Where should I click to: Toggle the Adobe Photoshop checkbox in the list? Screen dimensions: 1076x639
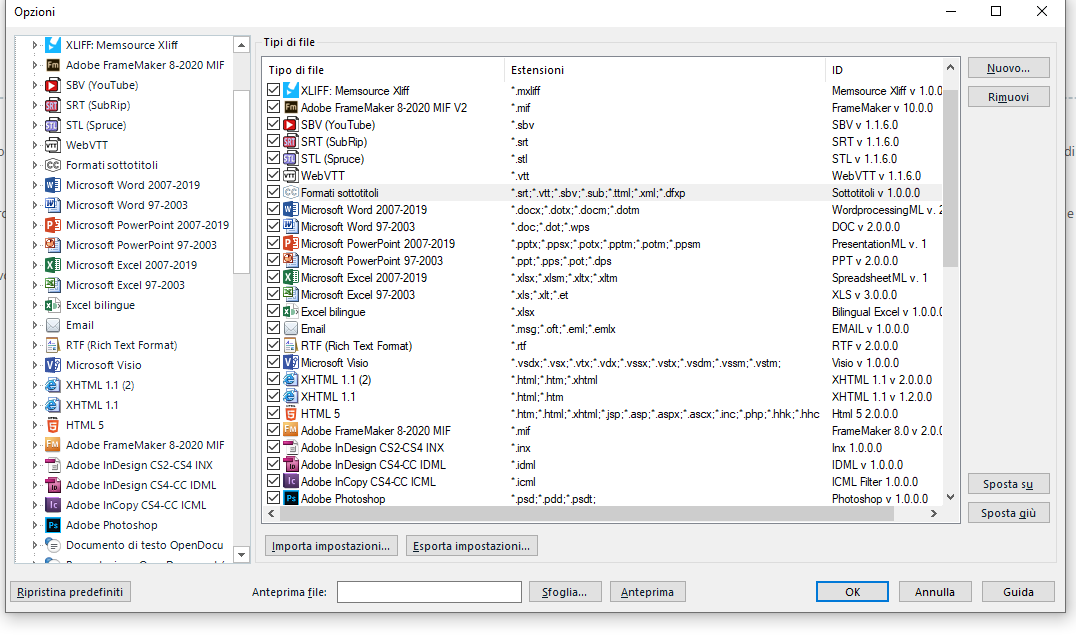coord(274,498)
